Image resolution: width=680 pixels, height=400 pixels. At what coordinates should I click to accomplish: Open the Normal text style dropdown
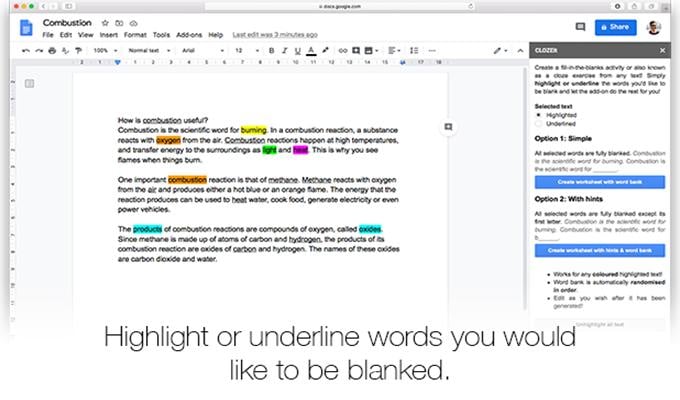149,51
